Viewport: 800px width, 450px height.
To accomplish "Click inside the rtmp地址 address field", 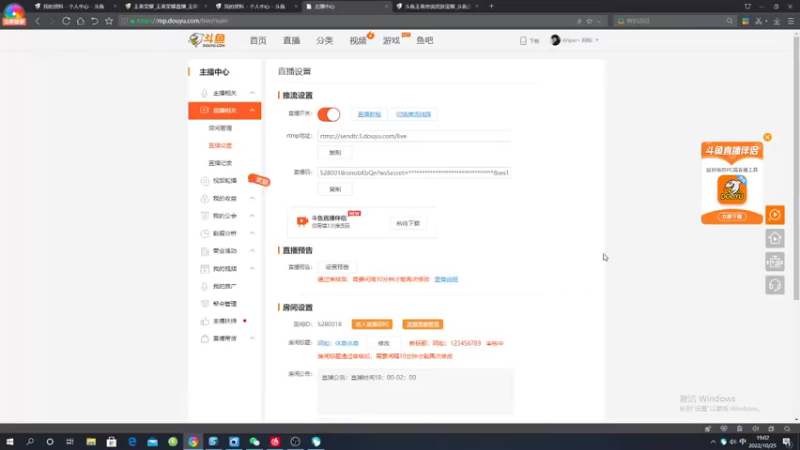I will (x=413, y=136).
